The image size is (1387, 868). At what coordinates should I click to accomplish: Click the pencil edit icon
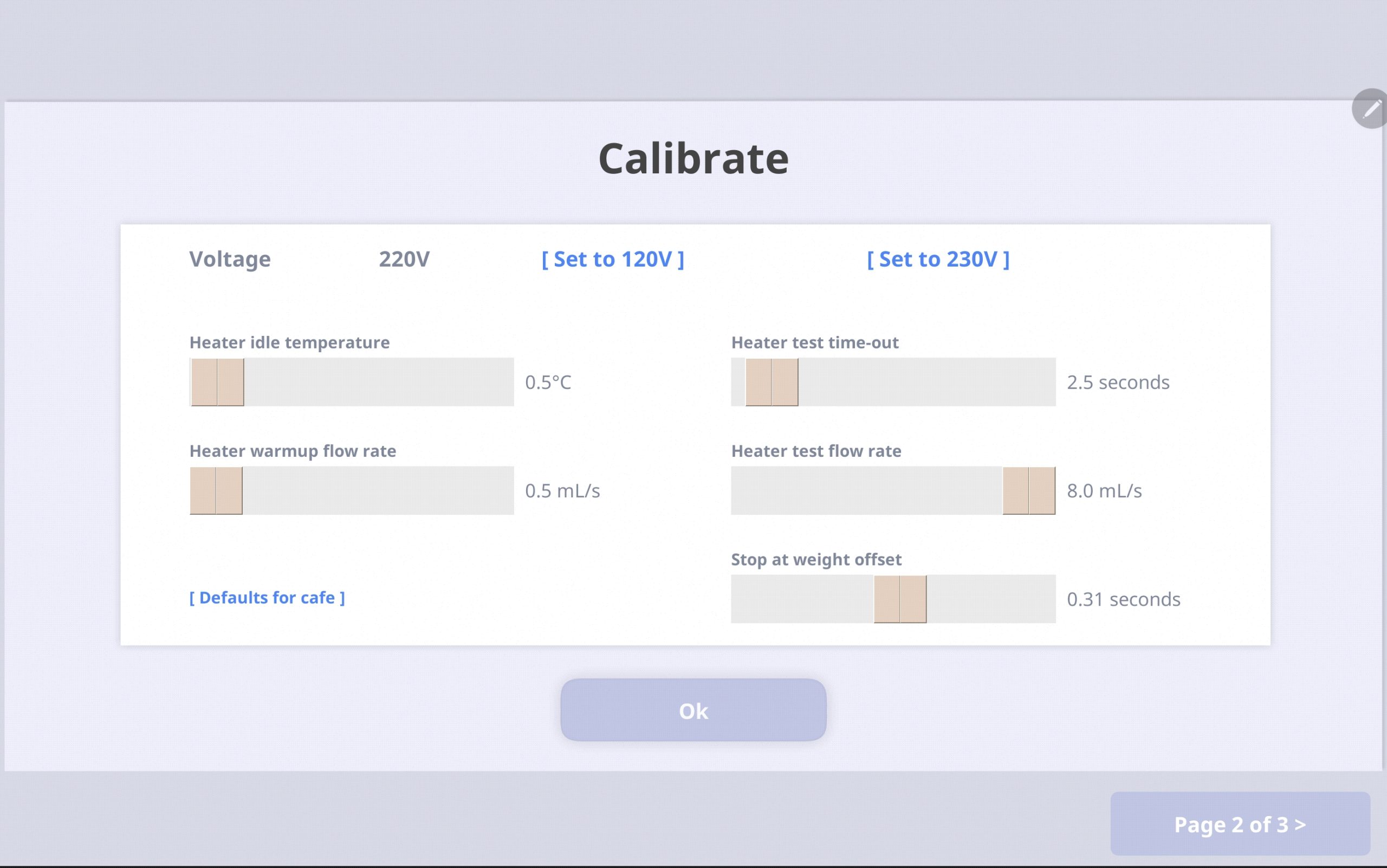pyautogui.click(x=1371, y=108)
